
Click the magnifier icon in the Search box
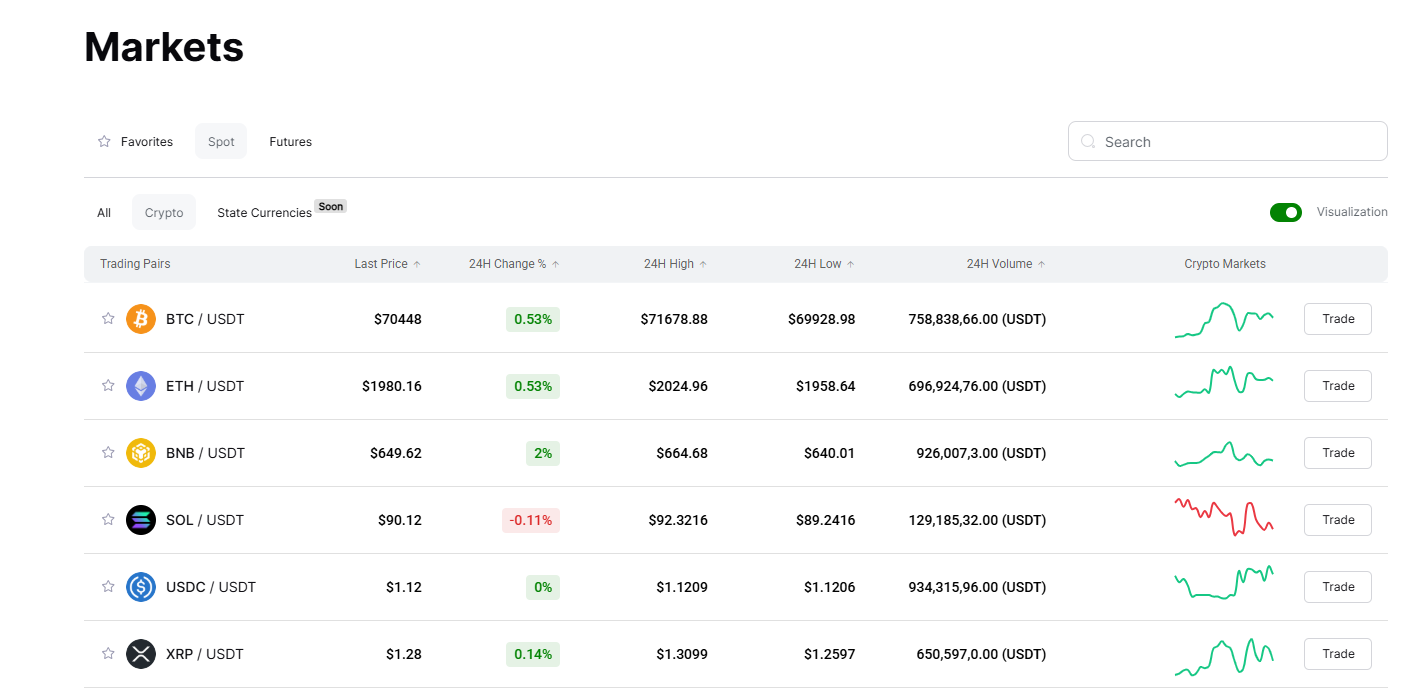(1088, 142)
